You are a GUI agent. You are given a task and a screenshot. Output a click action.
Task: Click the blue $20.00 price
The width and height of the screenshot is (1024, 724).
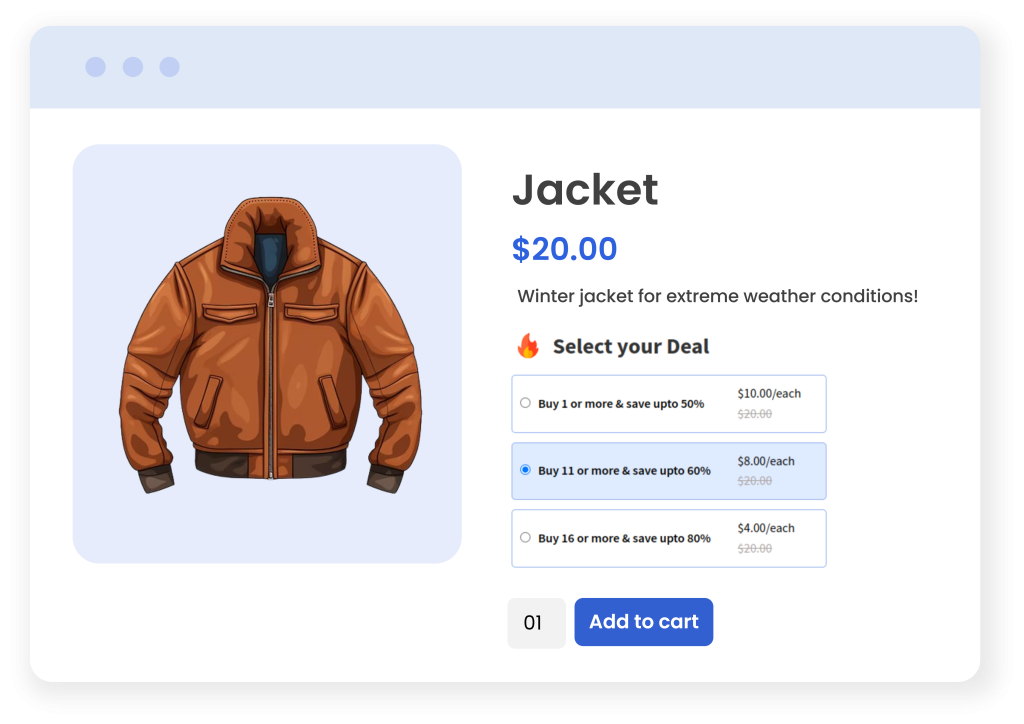564,249
